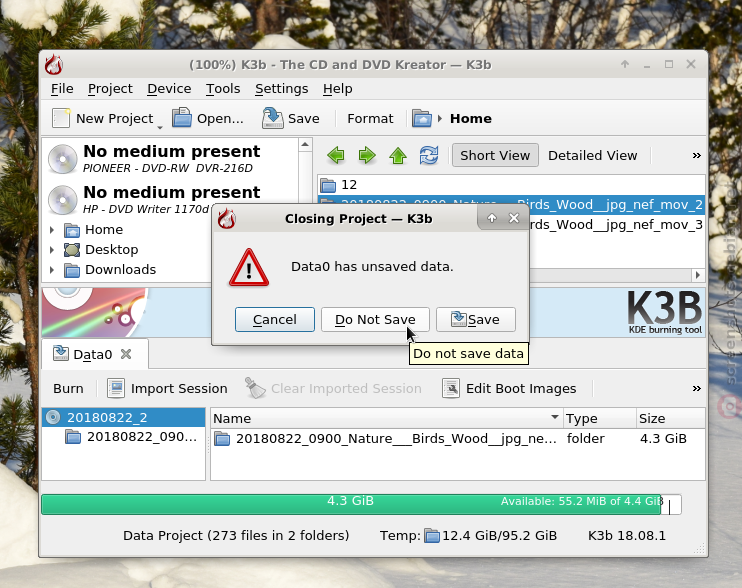742x588 pixels.
Task: Expand the breadcrumb arrow before Home
Action: 440,118
